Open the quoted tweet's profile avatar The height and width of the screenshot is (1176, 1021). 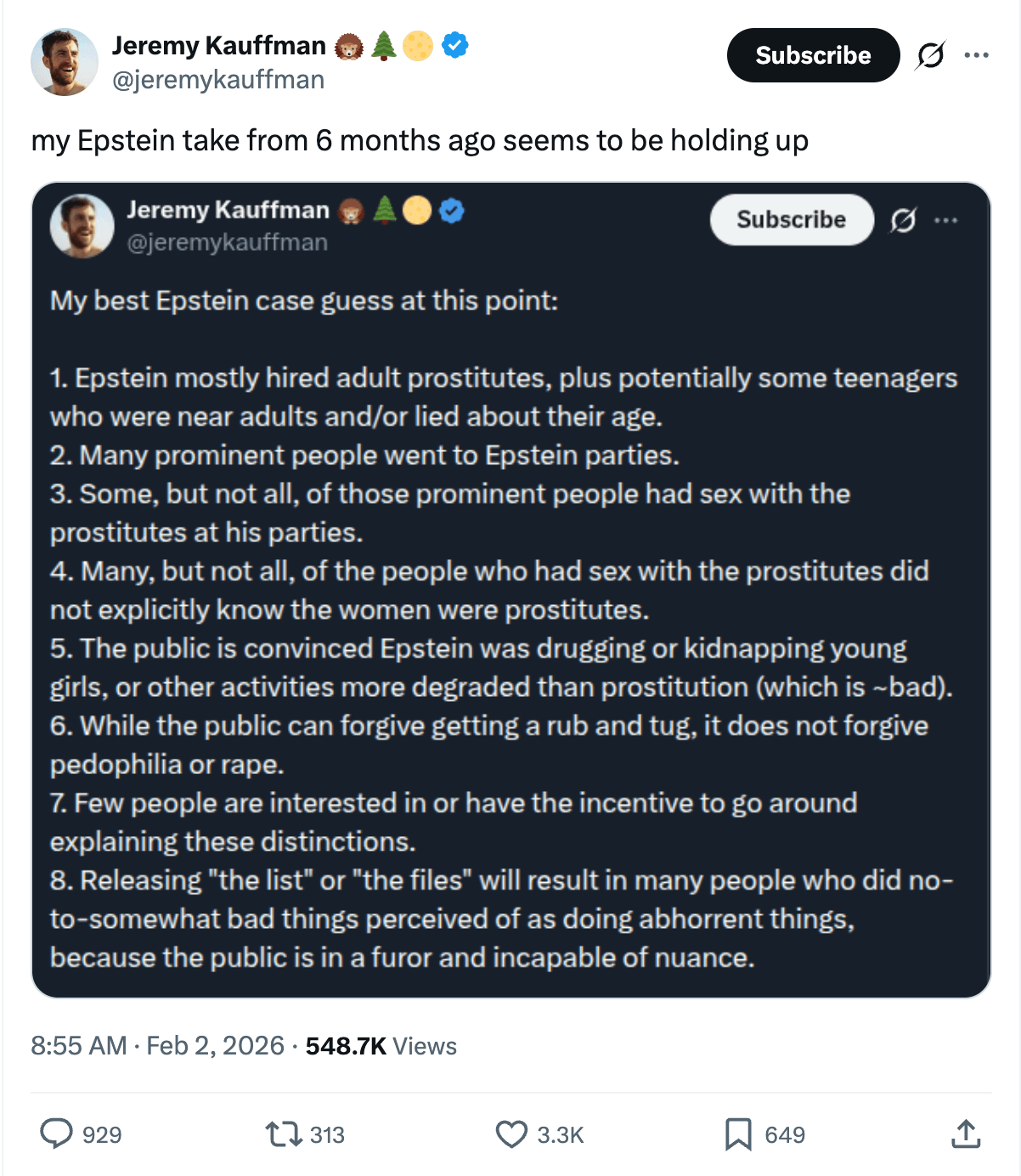[x=82, y=226]
